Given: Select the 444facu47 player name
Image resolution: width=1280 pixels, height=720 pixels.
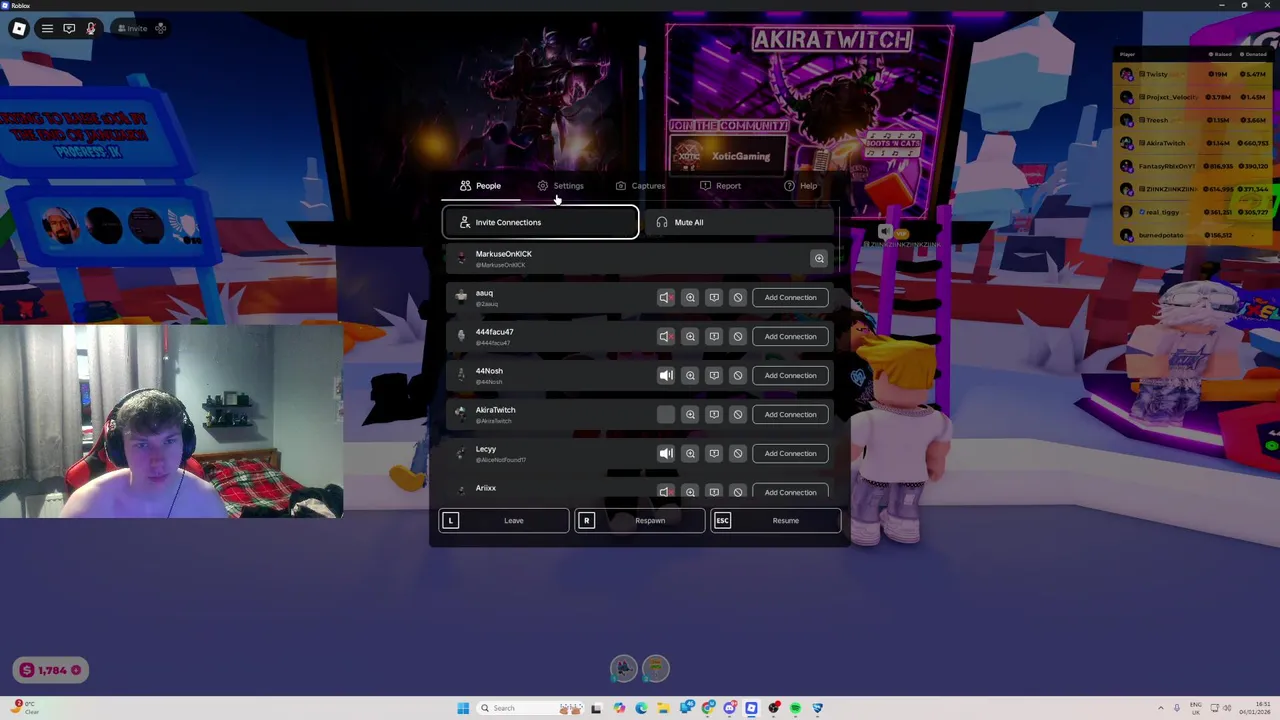Looking at the screenshot, I should (494, 332).
